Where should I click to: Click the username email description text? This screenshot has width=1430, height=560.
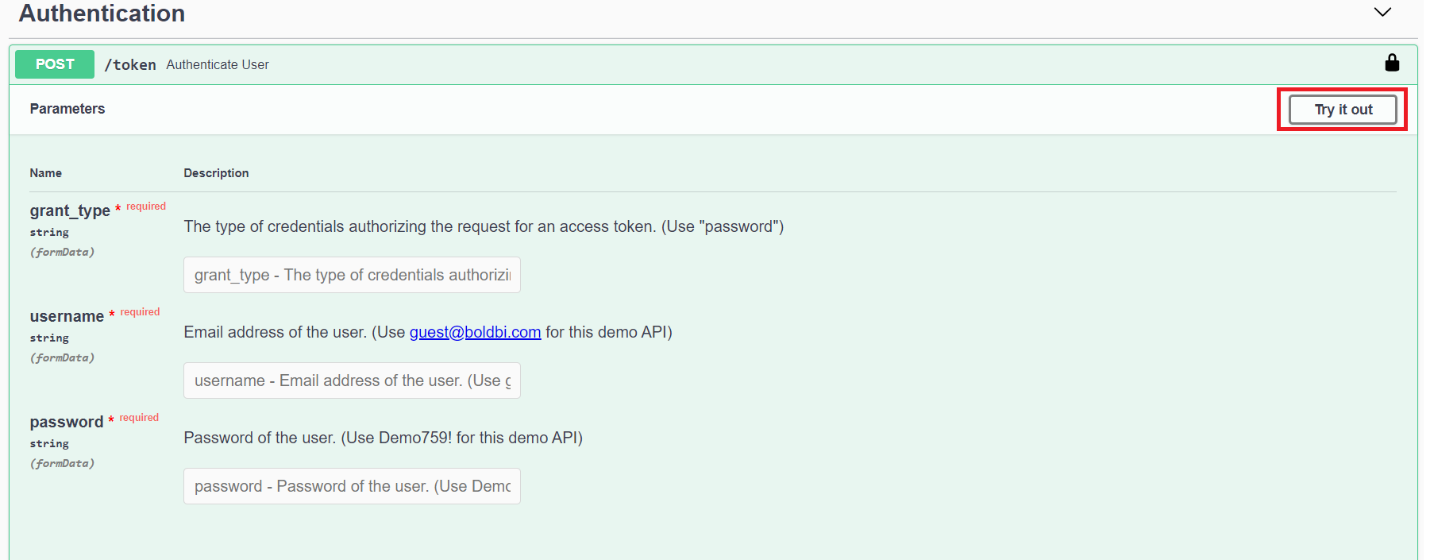tap(295, 332)
